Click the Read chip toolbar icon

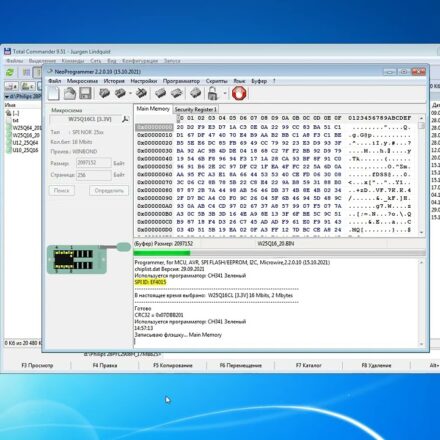click(x=104, y=93)
